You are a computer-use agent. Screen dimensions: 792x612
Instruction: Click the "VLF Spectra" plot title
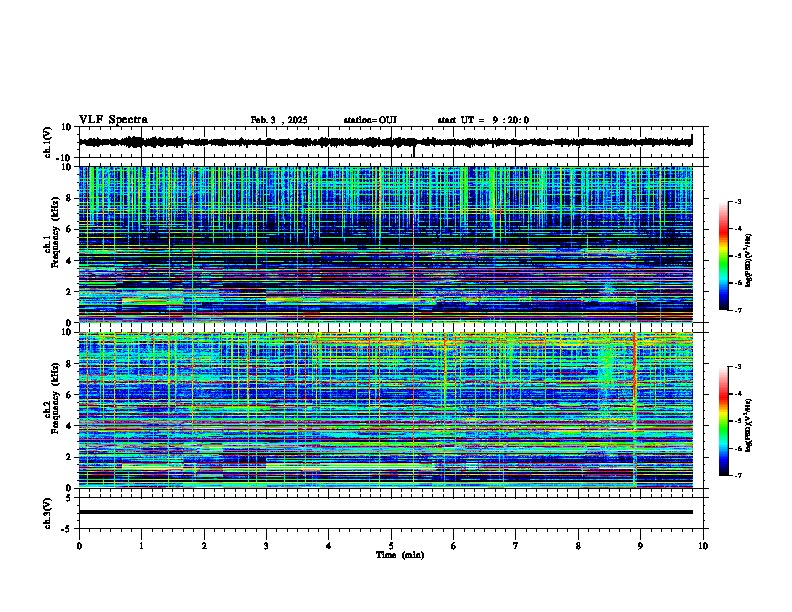click(113, 120)
